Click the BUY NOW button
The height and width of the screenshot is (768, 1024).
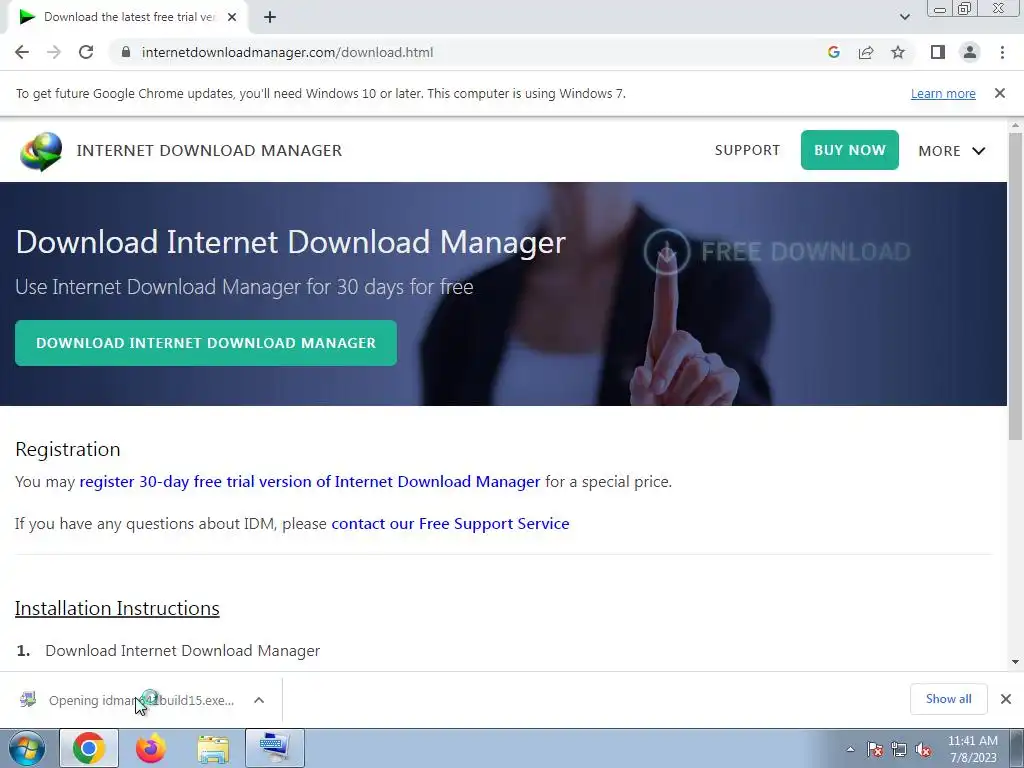pyautogui.click(x=850, y=150)
